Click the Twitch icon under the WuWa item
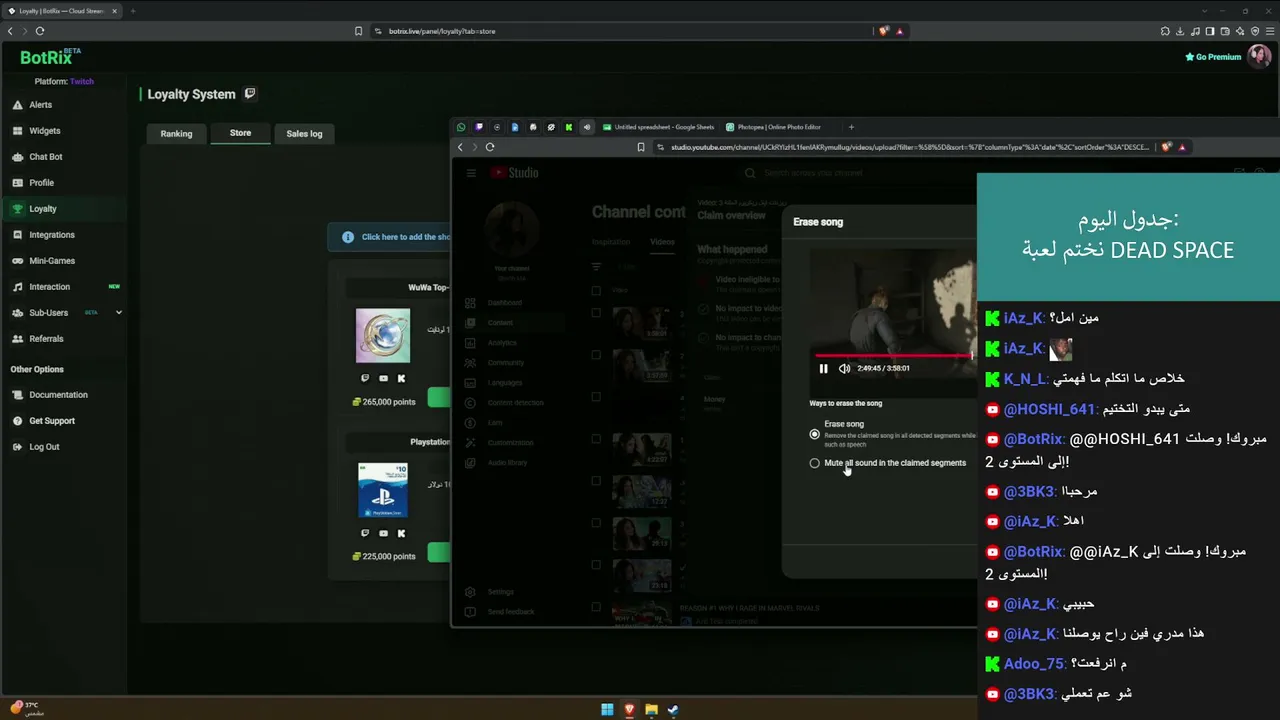This screenshot has width=1280, height=720. (x=365, y=378)
